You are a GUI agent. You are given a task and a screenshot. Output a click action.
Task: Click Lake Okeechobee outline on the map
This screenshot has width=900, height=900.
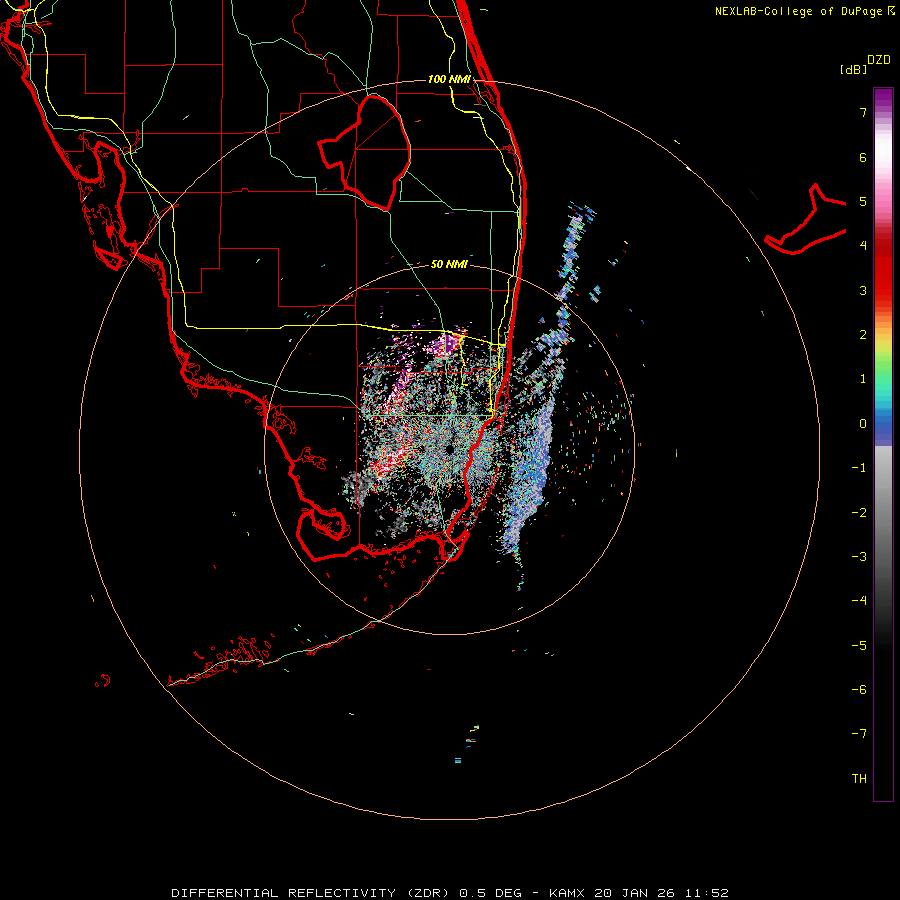pyautogui.click(x=364, y=153)
